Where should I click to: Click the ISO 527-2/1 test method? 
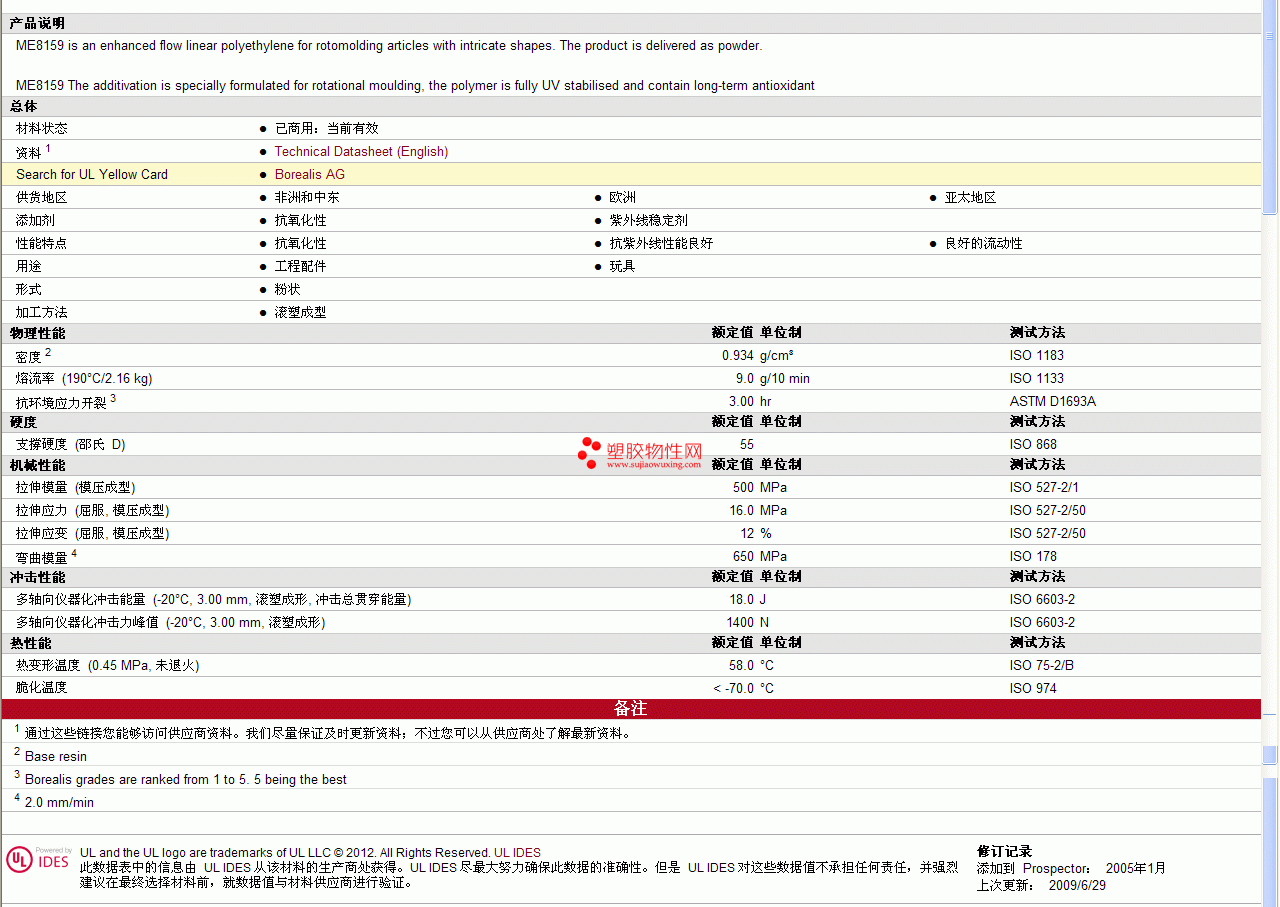click(x=1045, y=488)
